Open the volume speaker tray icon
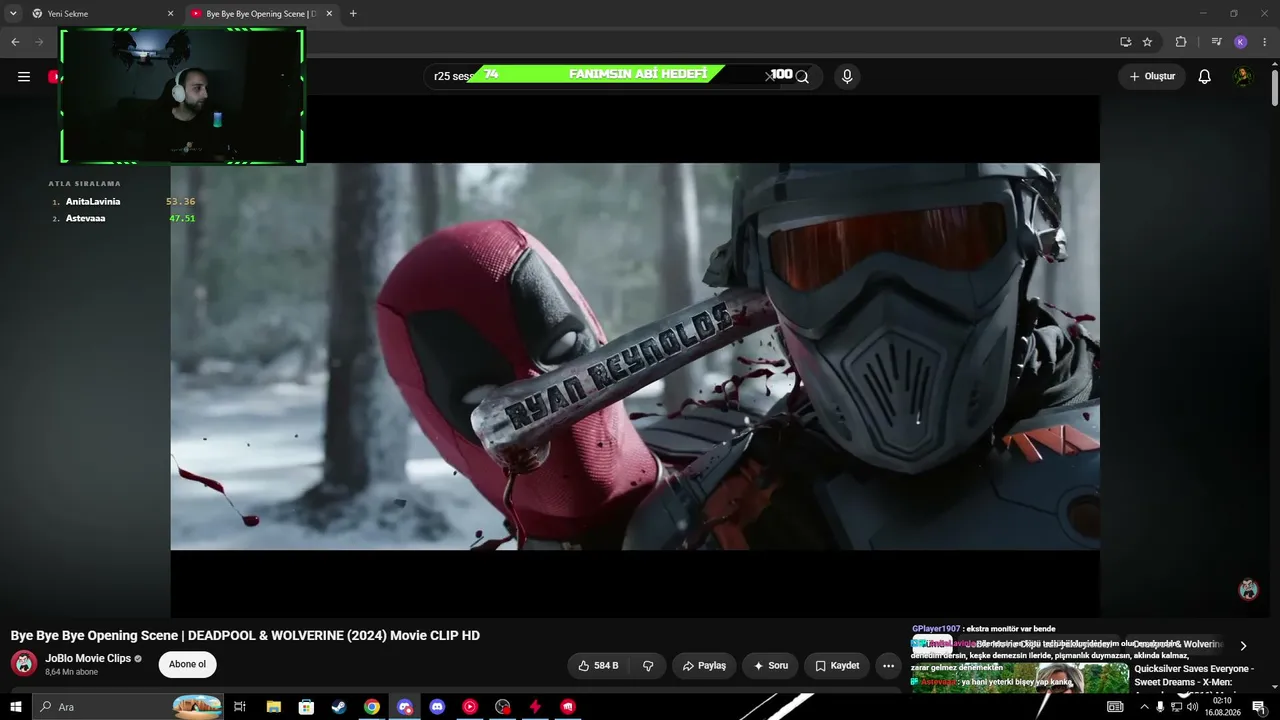 pyautogui.click(x=1192, y=707)
